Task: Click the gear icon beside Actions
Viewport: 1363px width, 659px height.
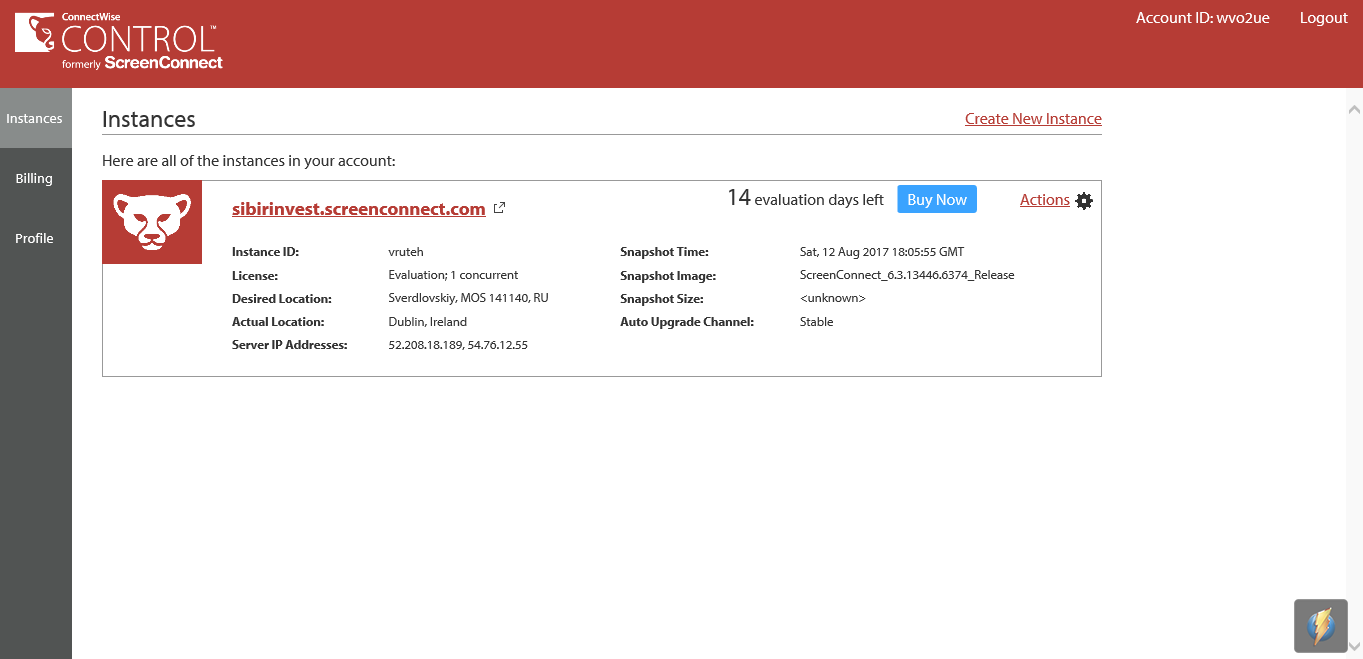Action: tap(1084, 201)
